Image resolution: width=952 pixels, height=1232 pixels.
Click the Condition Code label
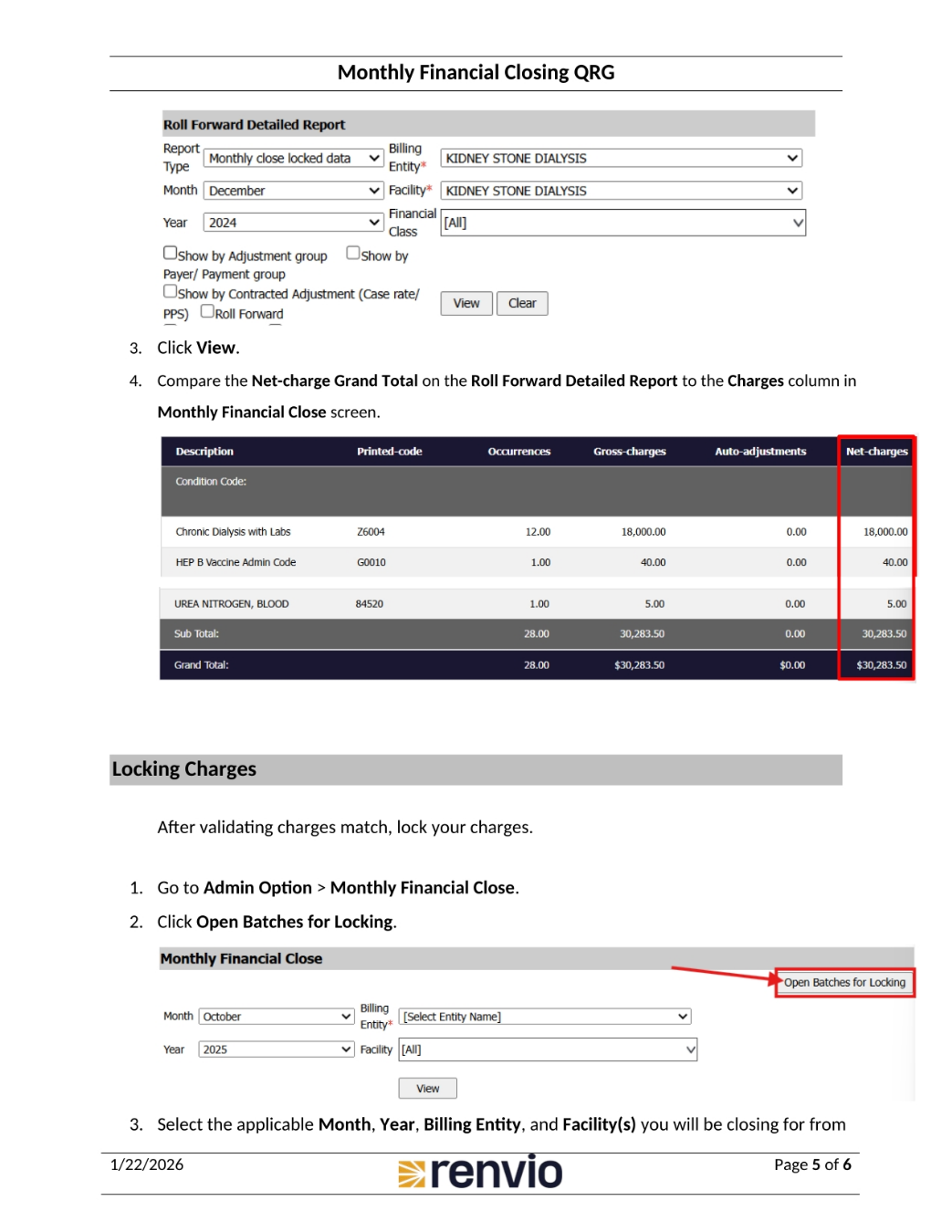pyautogui.click(x=211, y=482)
